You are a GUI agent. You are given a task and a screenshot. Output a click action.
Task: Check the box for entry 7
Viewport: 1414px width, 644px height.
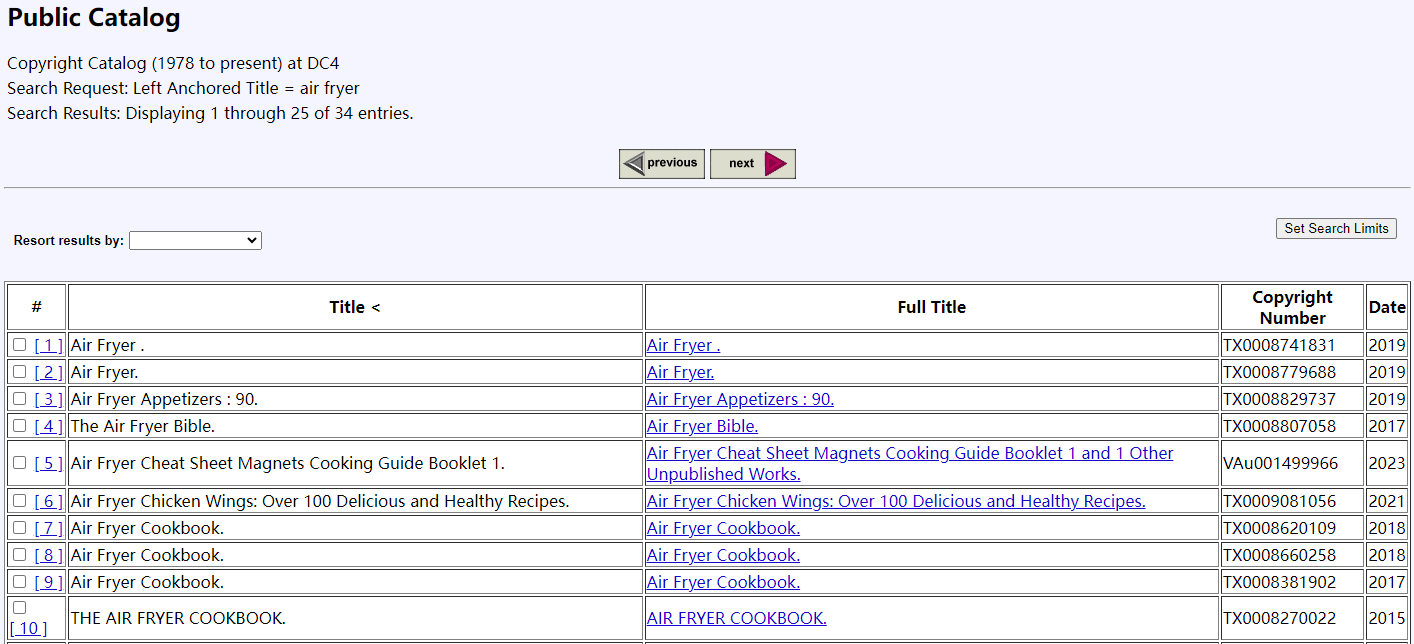(19, 528)
